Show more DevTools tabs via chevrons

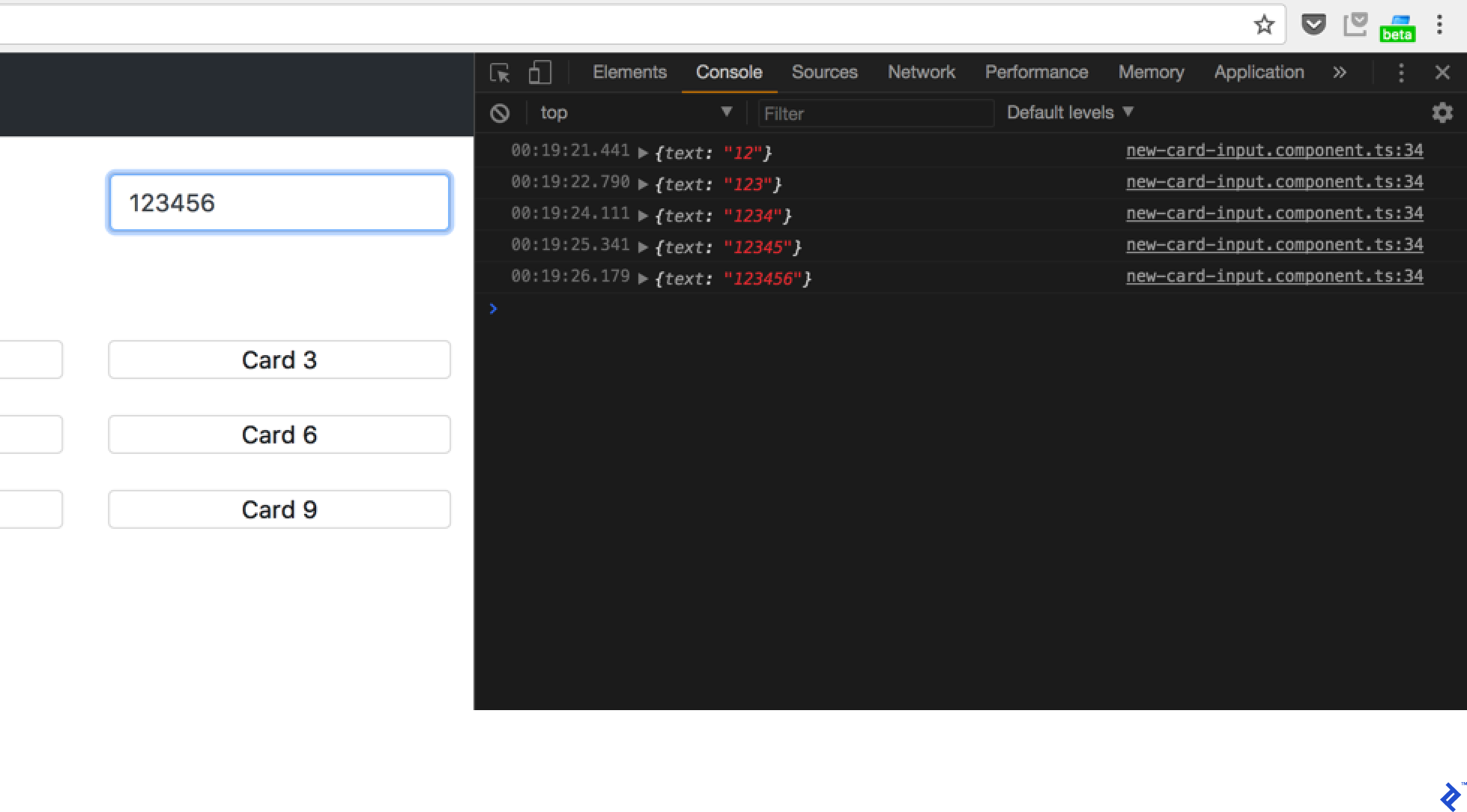point(1339,73)
